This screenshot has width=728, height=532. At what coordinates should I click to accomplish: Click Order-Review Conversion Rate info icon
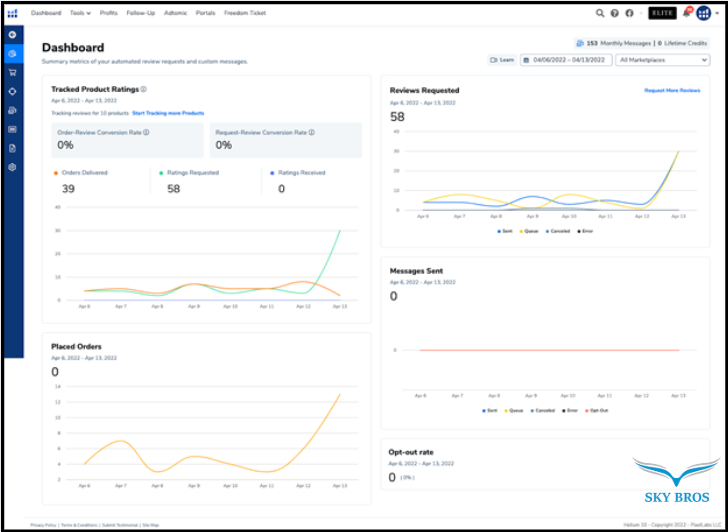pos(146,132)
